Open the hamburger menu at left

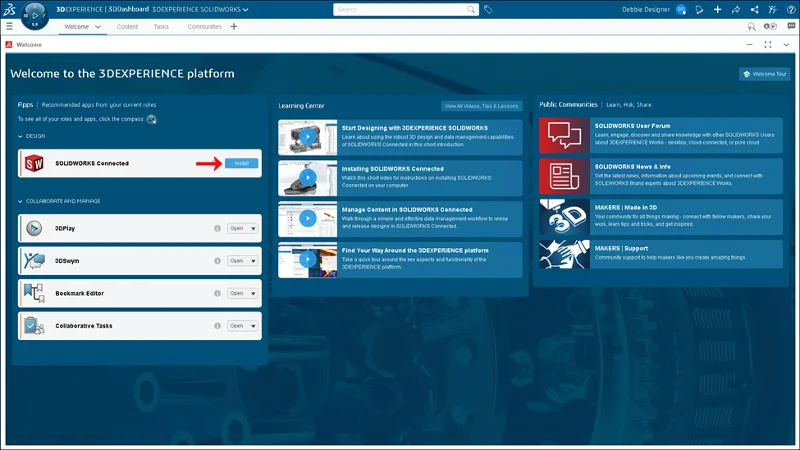coord(10,27)
